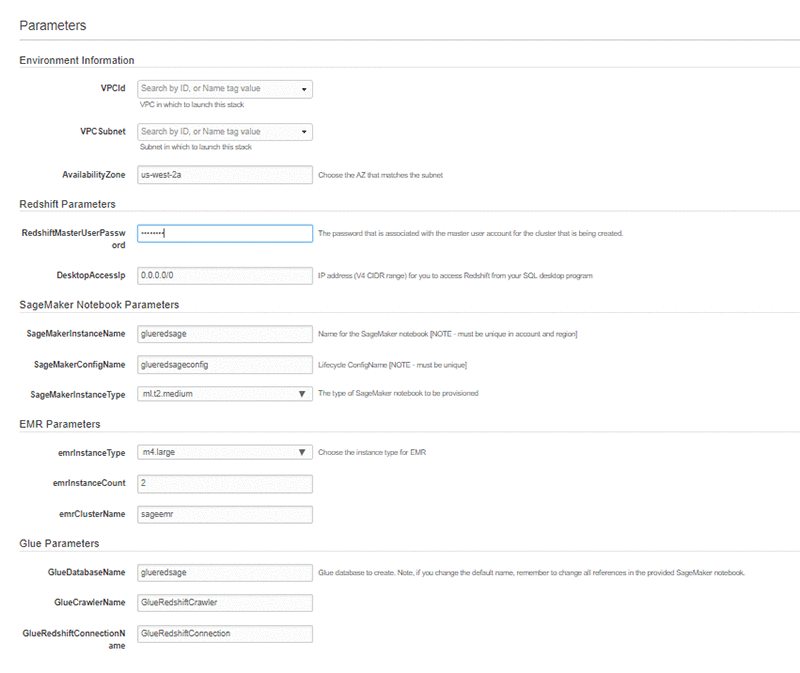Click the emrClusterName field
This screenshot has width=800, height=673.
[x=224, y=514]
